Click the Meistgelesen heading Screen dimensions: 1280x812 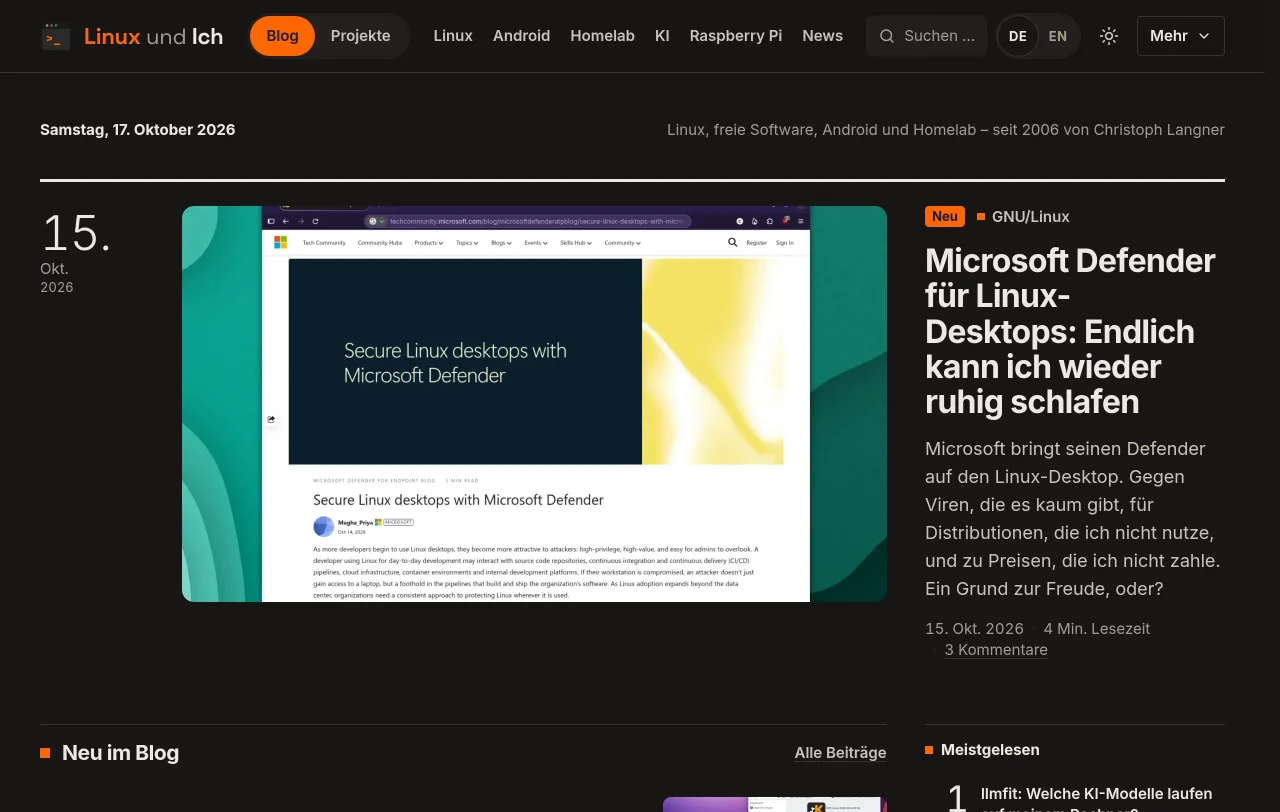pos(990,750)
